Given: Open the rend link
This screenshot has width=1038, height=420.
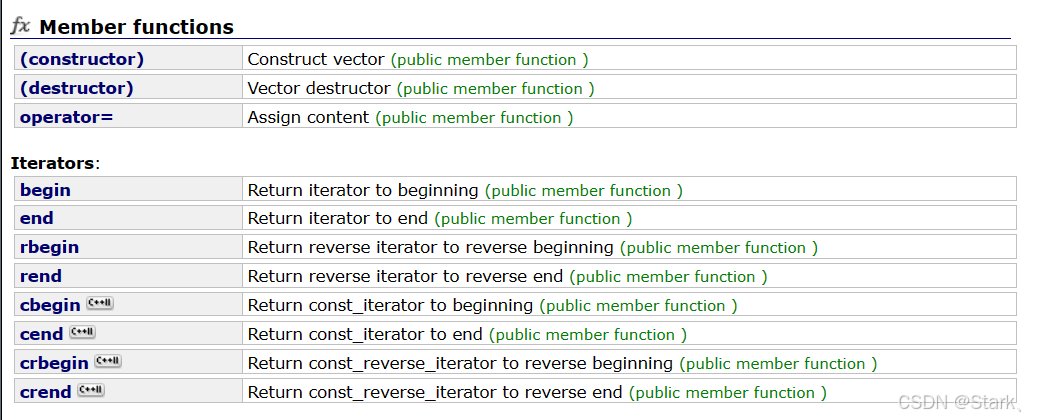Looking at the screenshot, I should pyautogui.click(x=40, y=276).
